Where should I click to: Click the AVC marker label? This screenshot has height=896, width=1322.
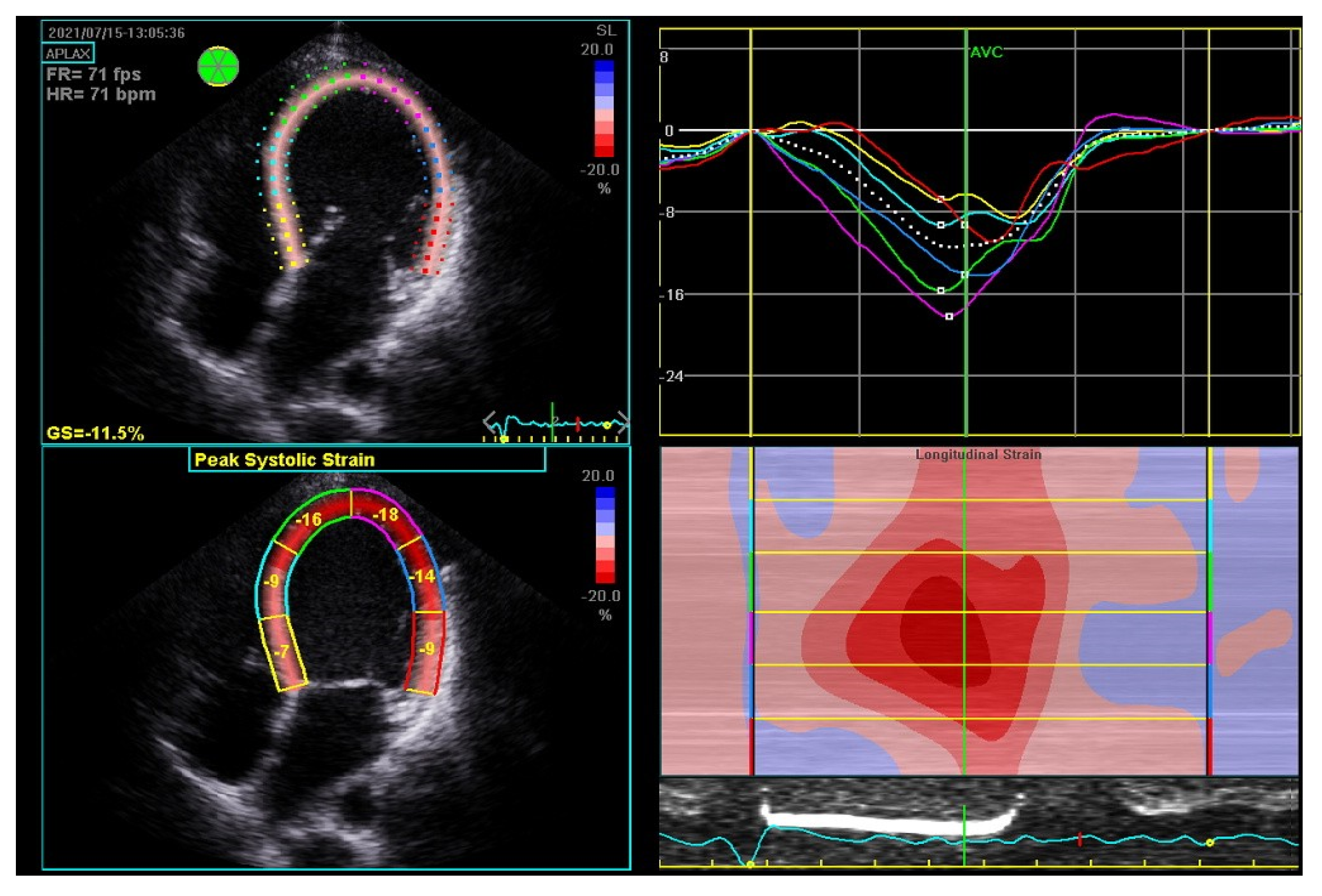click(x=986, y=52)
